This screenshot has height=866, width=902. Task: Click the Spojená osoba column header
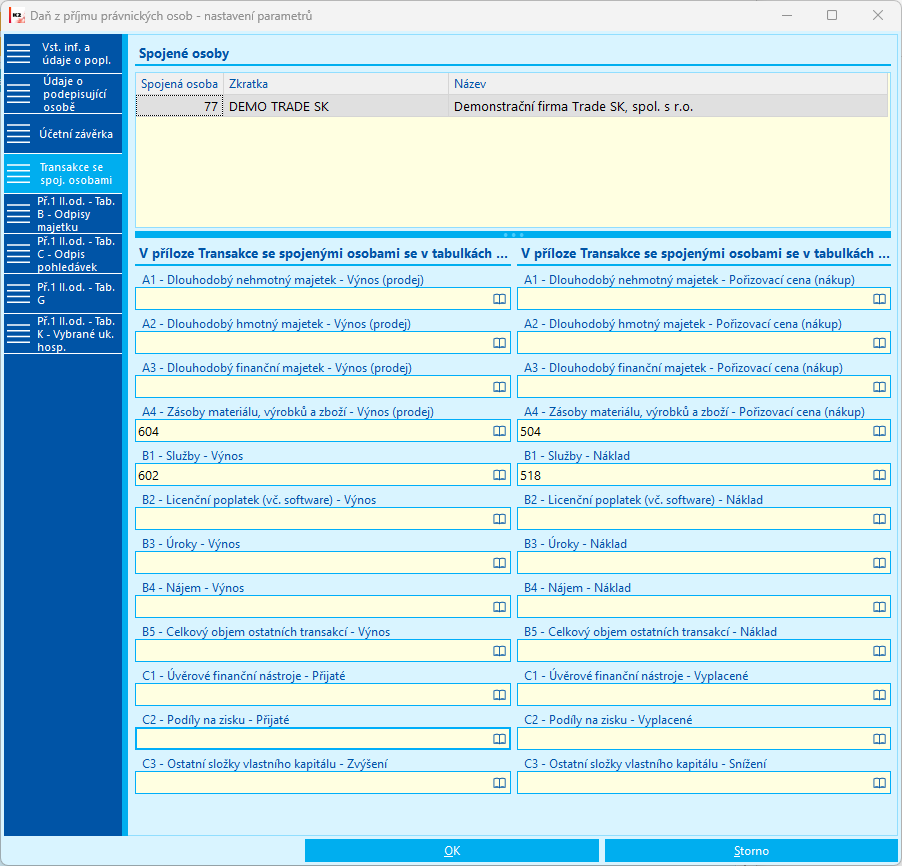179,84
